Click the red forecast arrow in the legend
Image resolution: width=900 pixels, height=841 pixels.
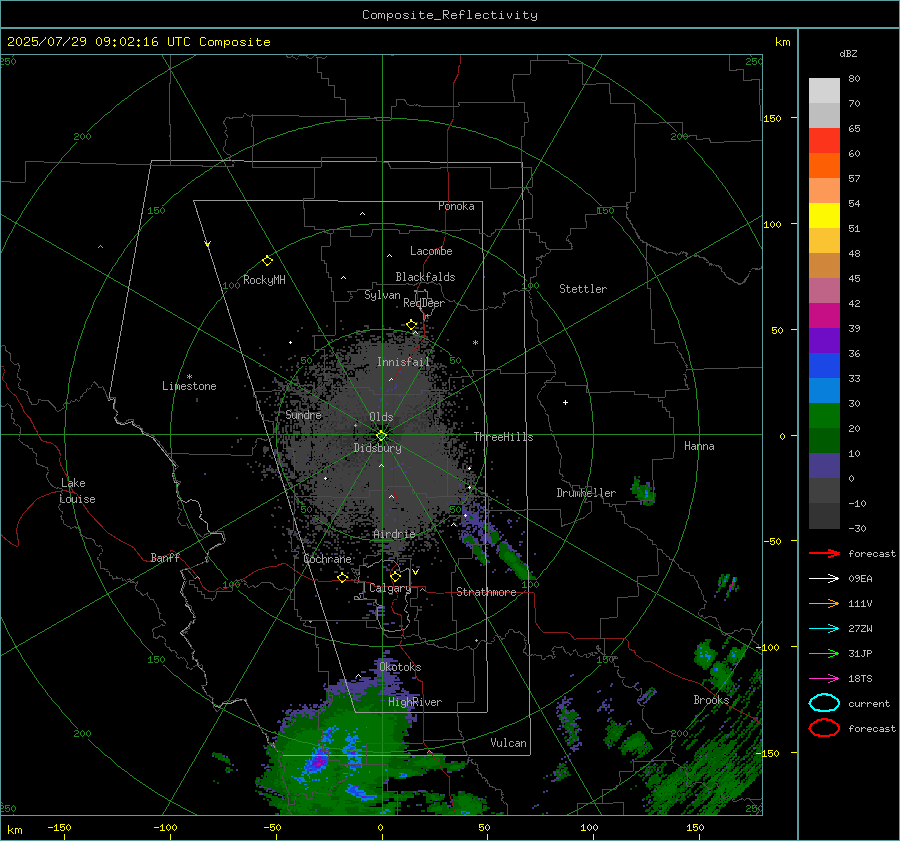(824, 553)
